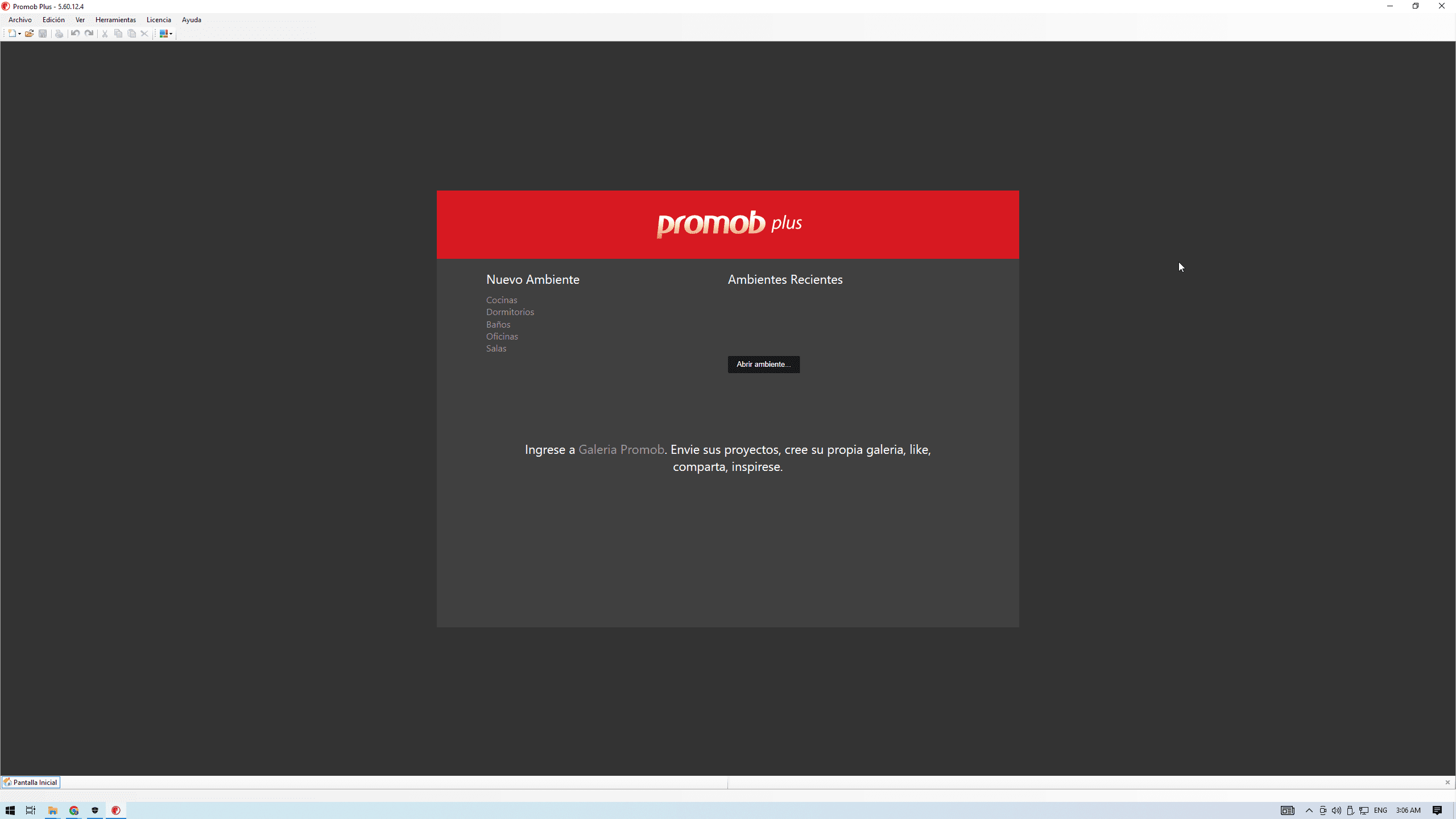Launch Google Chrome from the taskbar
The image size is (1456, 819).
pyautogui.click(x=74, y=810)
